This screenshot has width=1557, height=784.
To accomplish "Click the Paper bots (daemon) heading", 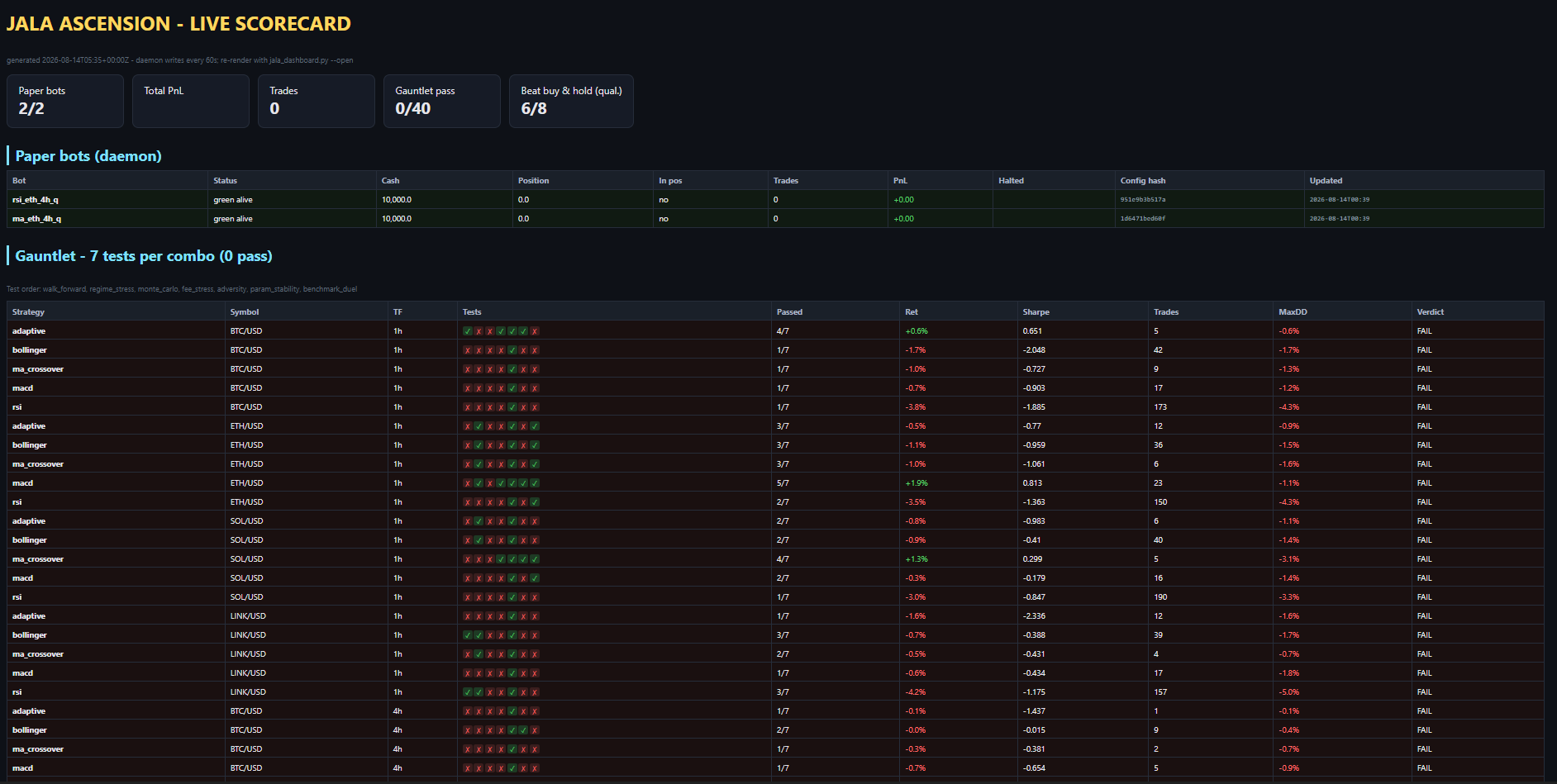I will pos(88,156).
